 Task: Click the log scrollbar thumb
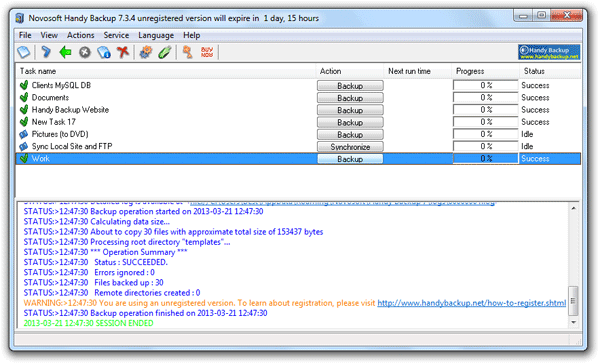click(x=573, y=301)
